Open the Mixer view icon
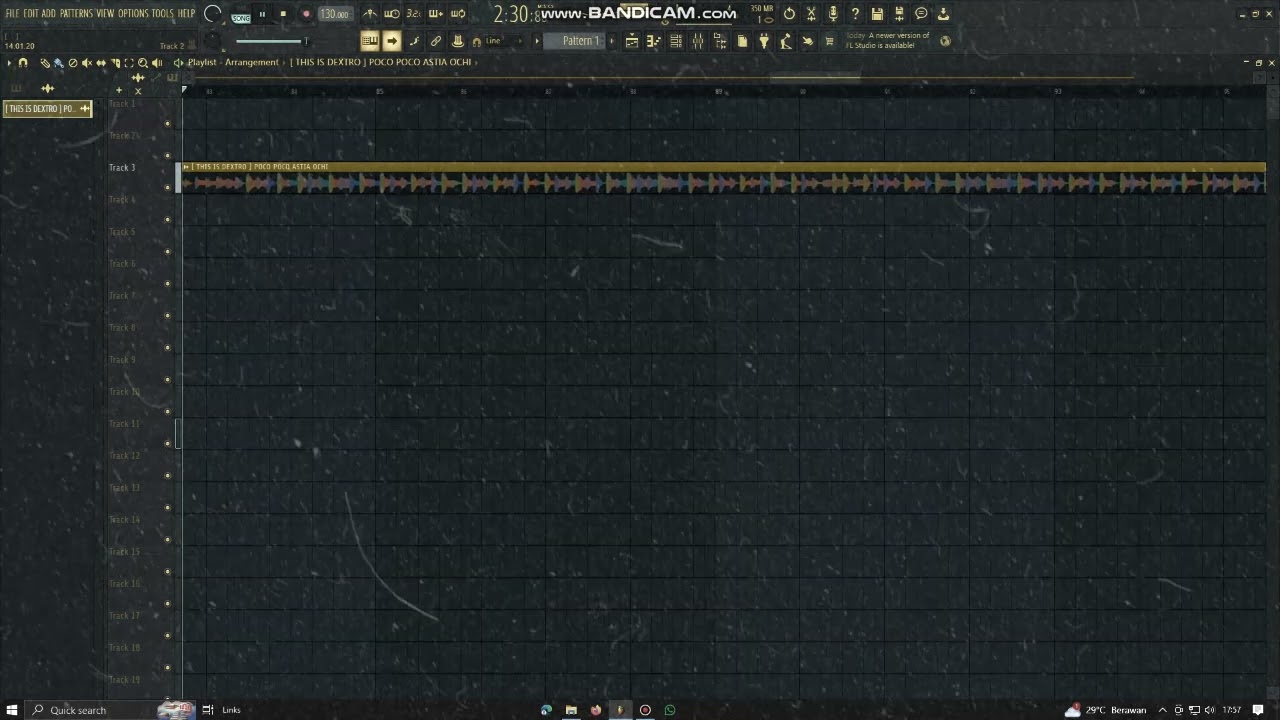Viewport: 1280px width, 720px height. coord(697,41)
